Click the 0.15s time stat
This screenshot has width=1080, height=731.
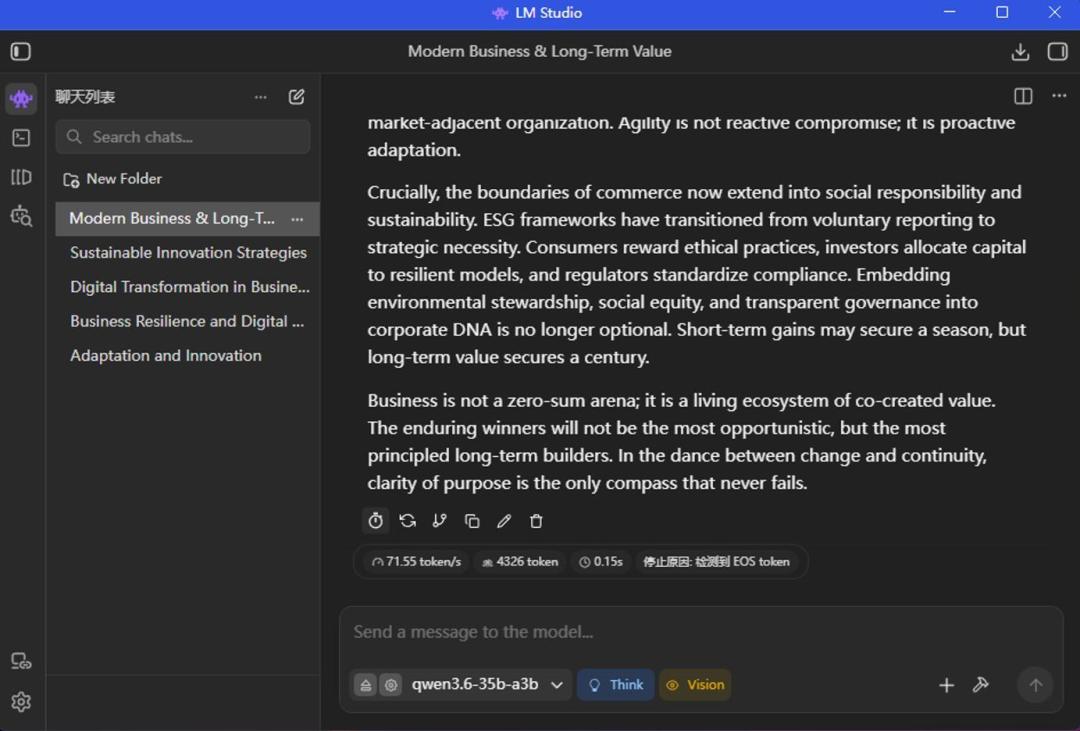(x=601, y=562)
